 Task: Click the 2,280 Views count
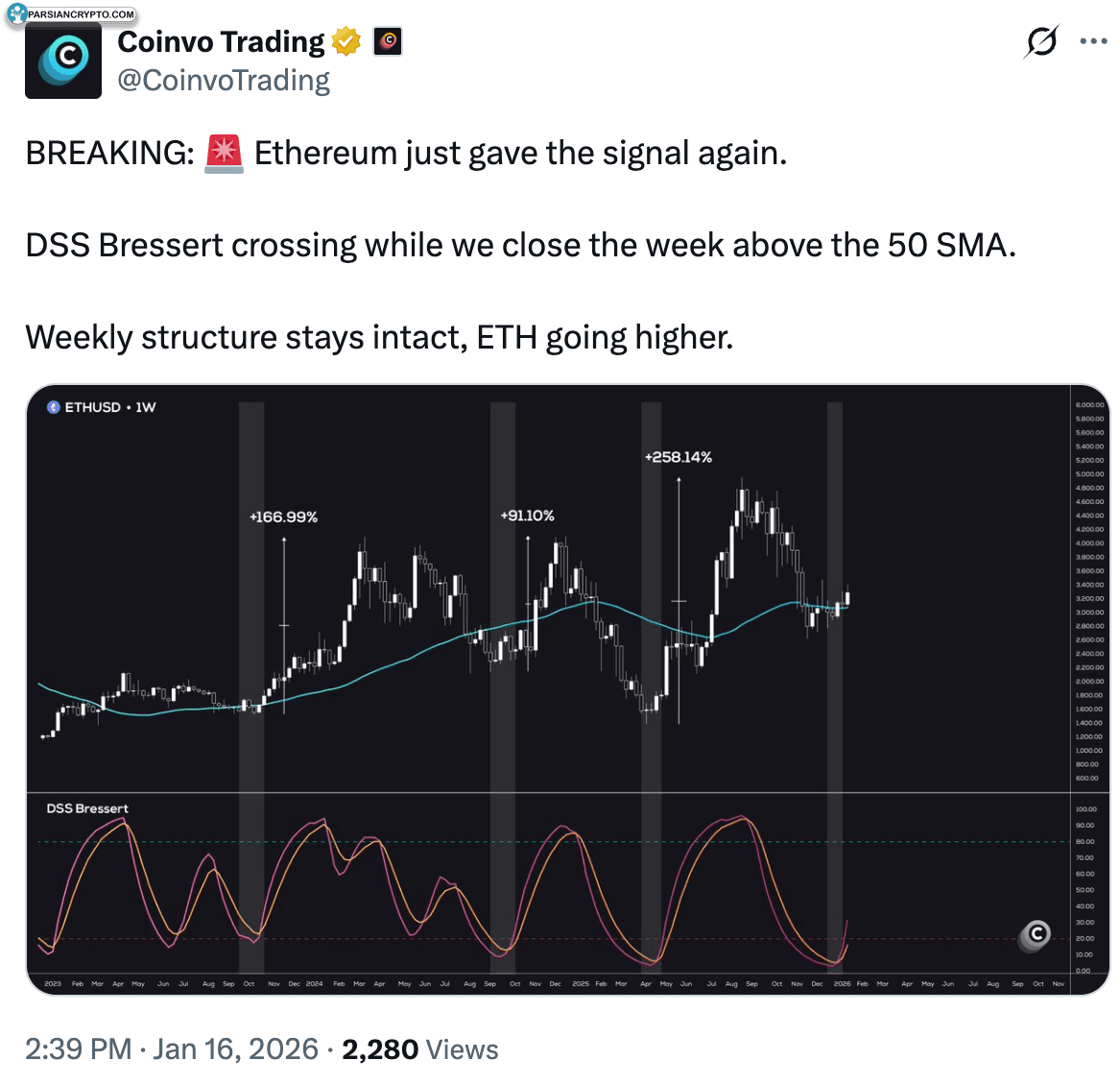tap(419, 1049)
